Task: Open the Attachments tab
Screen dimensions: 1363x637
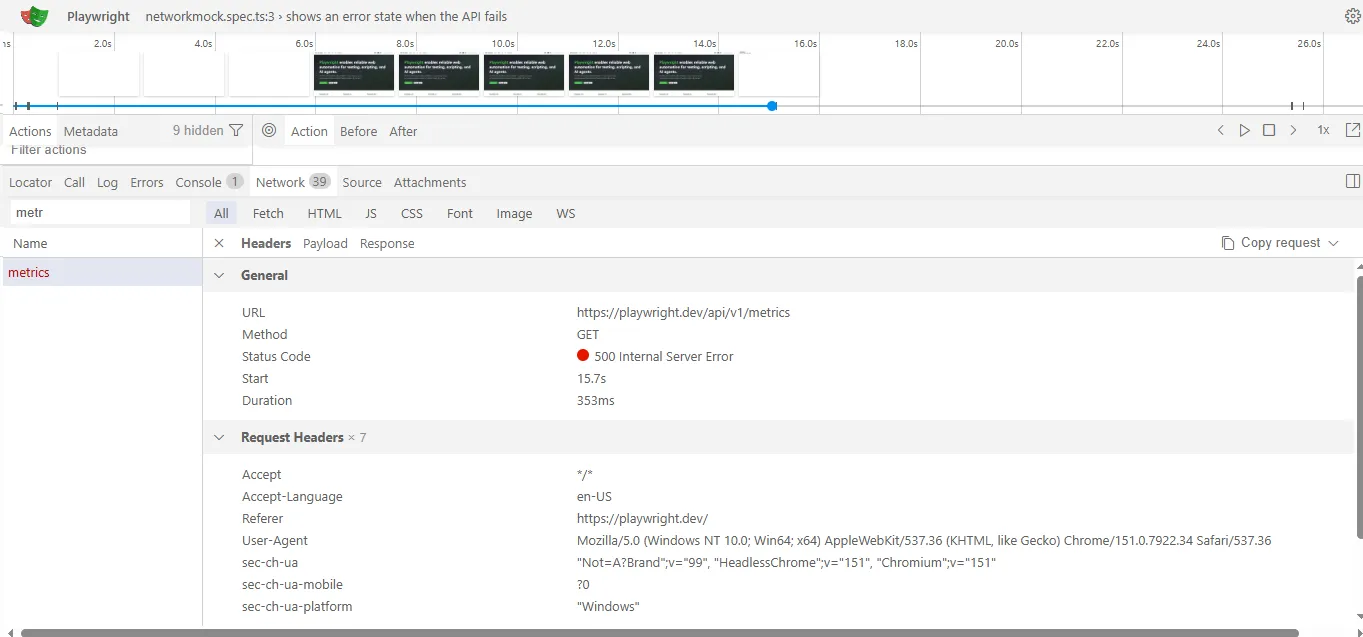Action: click(430, 182)
